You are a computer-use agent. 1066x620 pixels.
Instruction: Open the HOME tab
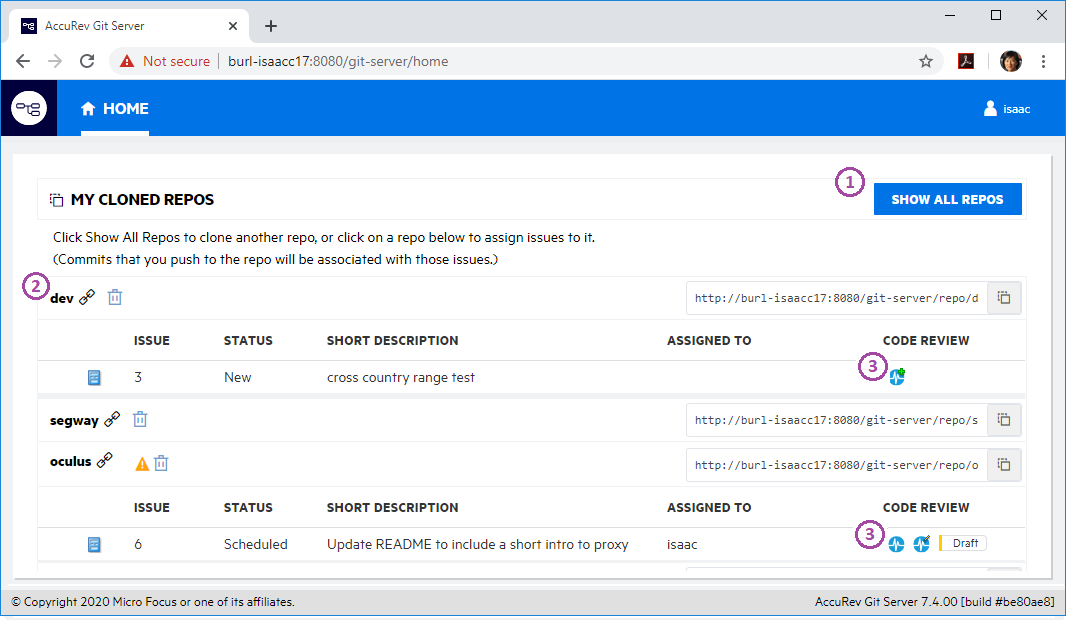tap(115, 108)
